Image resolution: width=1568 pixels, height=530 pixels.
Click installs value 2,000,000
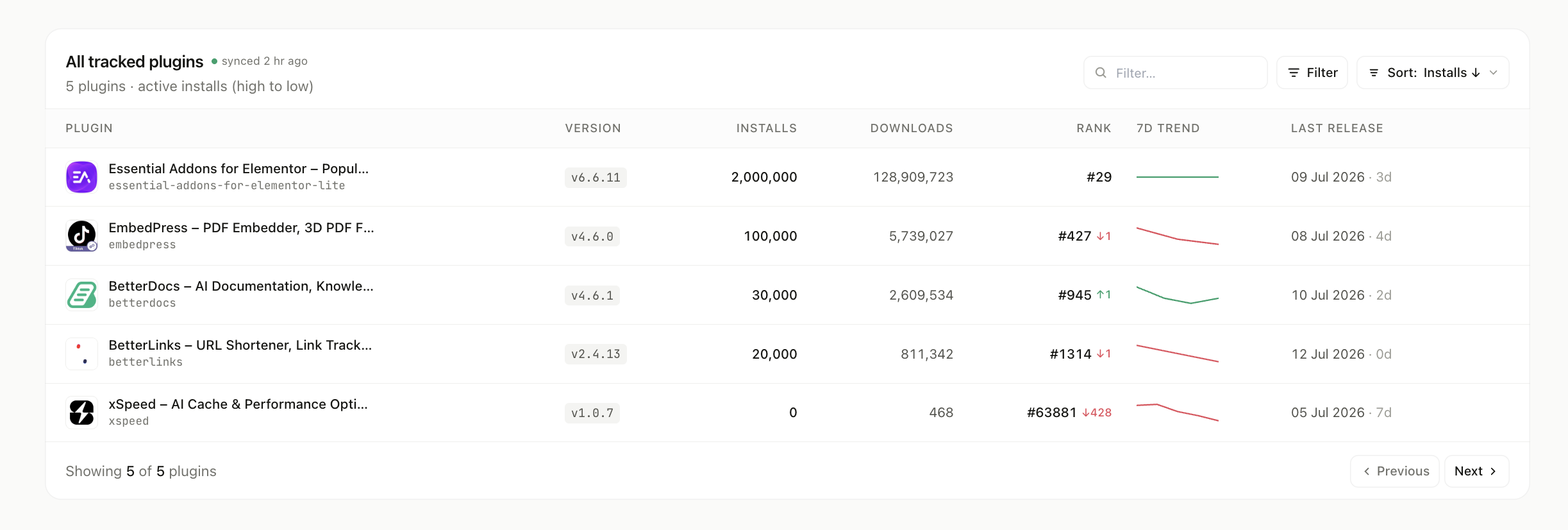764,177
